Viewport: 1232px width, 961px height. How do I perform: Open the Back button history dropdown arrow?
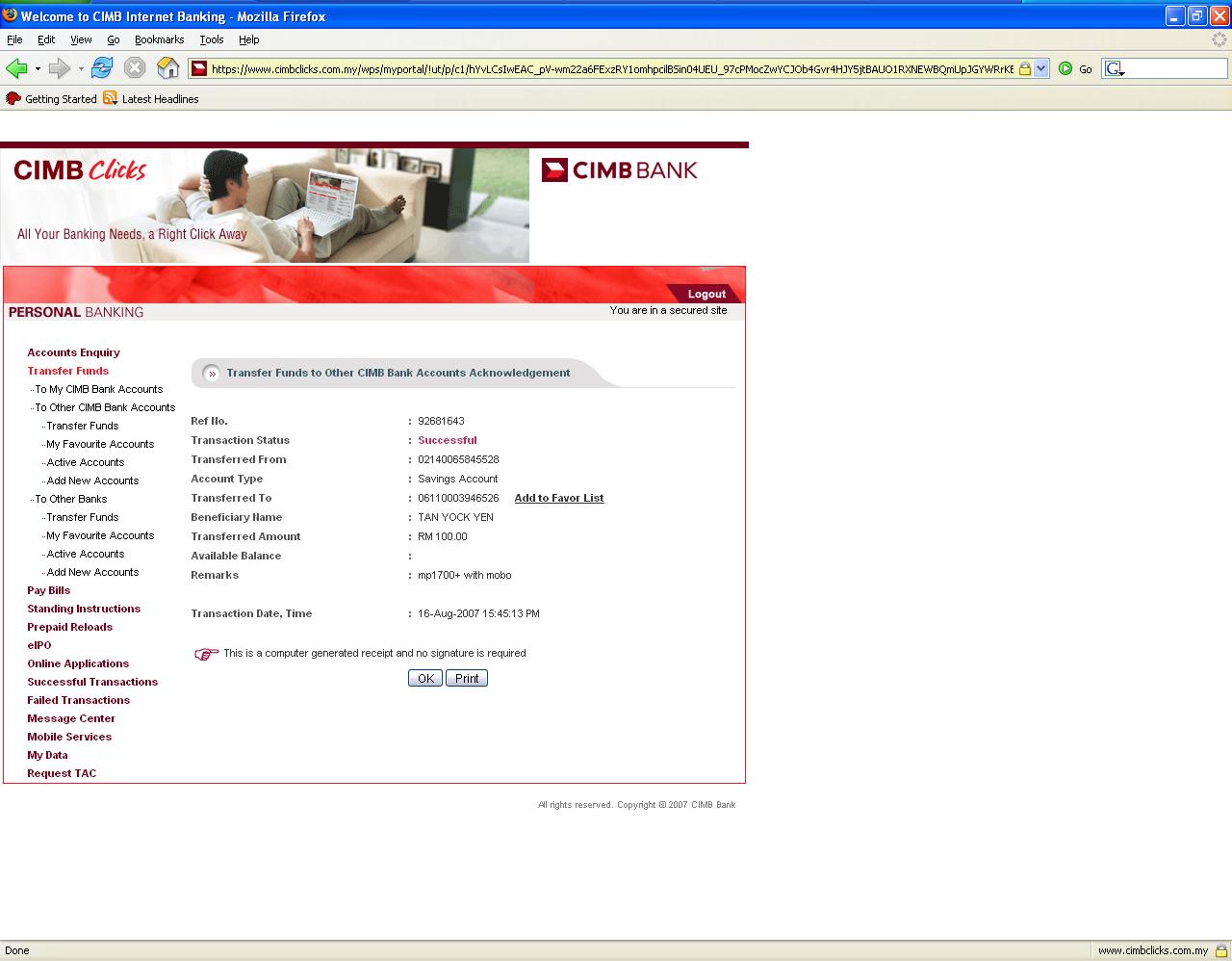38,68
